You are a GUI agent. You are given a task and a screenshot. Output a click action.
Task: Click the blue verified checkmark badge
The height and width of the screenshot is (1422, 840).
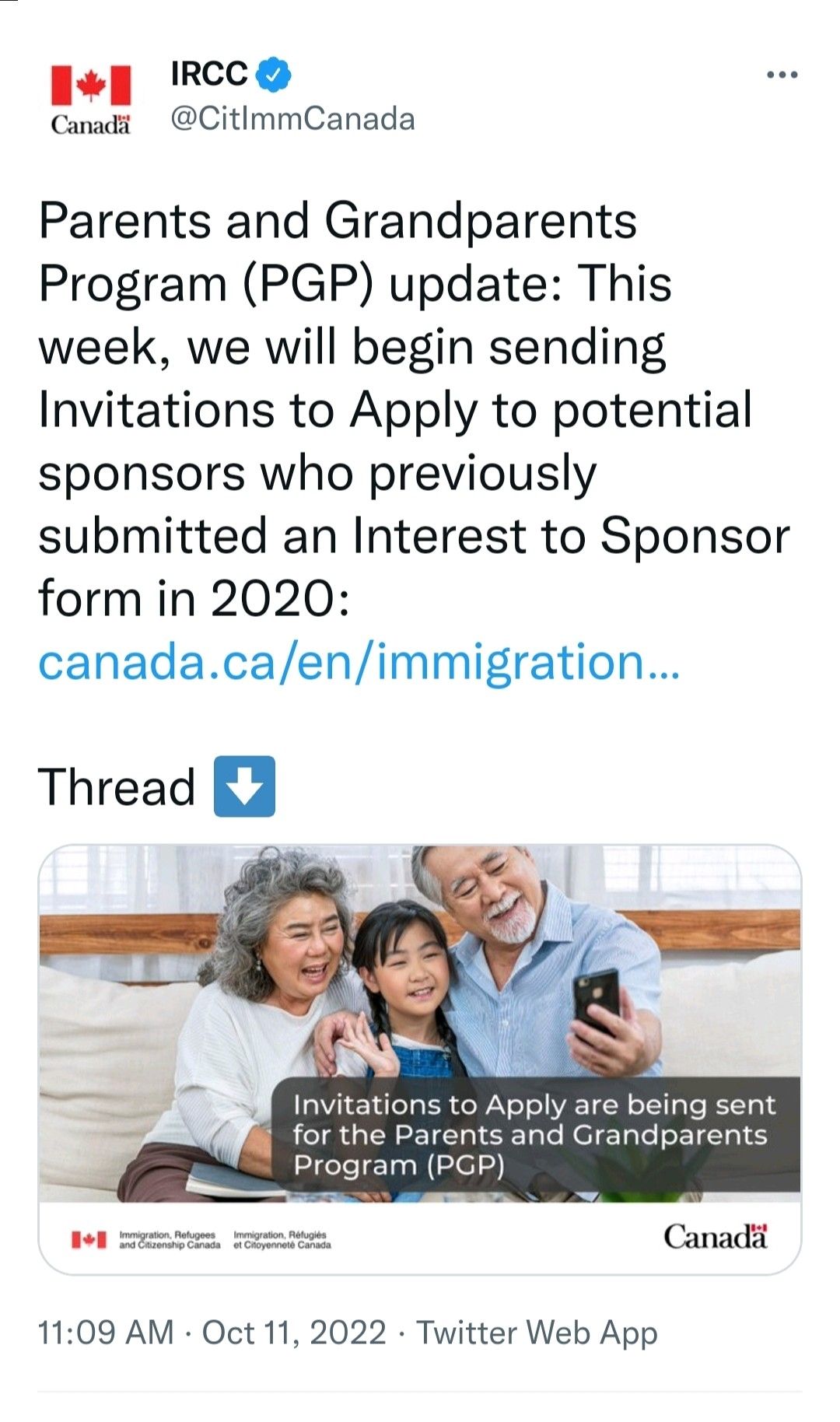point(273,75)
